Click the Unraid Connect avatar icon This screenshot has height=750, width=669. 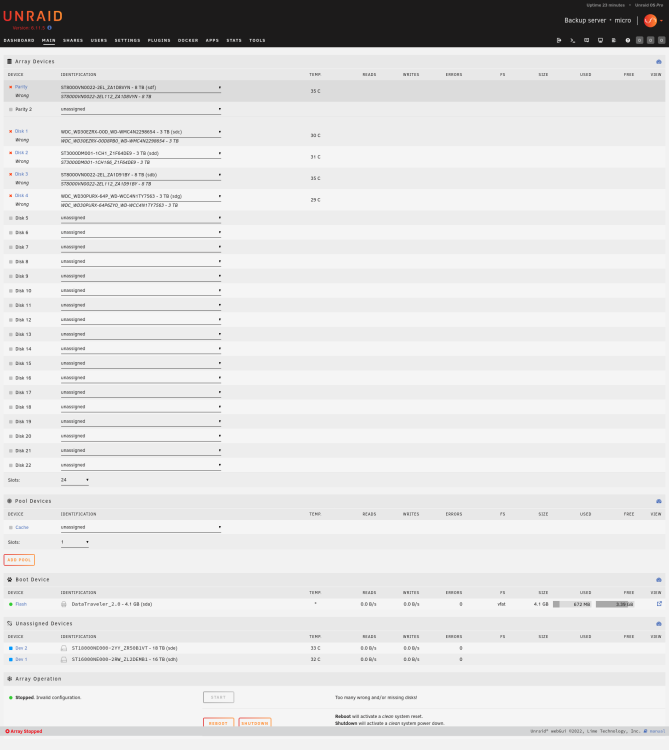(x=650, y=21)
